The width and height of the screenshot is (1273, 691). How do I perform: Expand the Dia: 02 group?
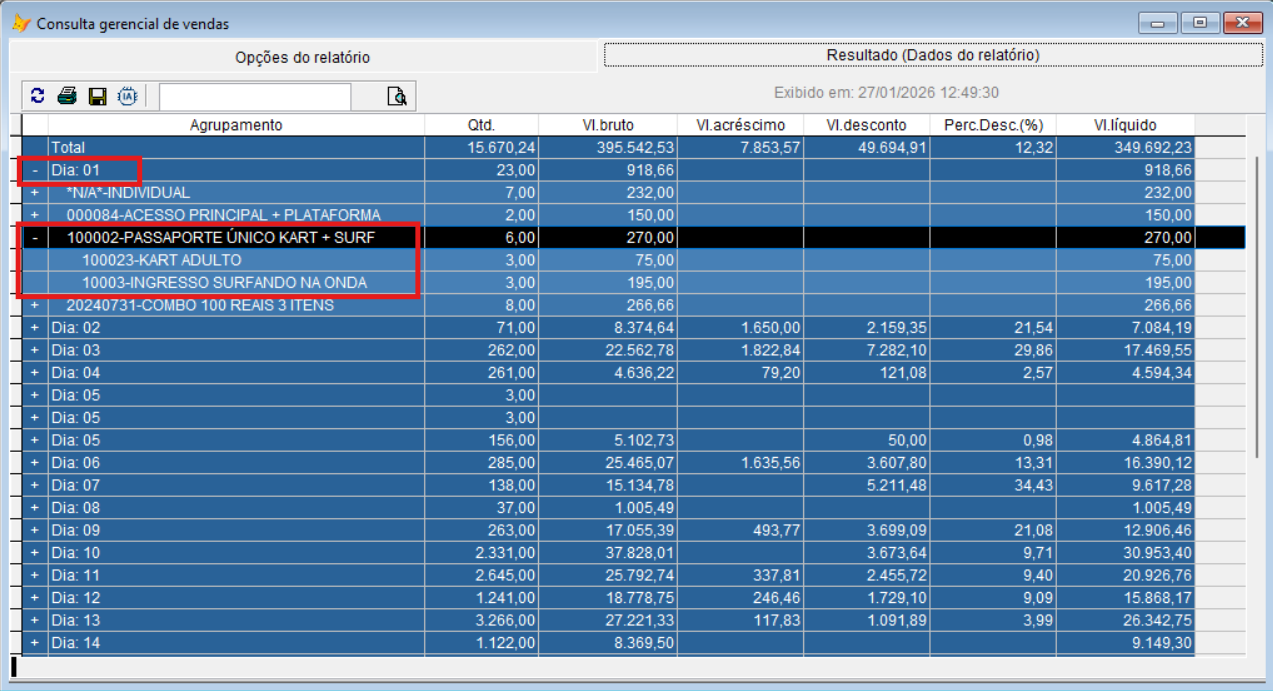pos(35,328)
